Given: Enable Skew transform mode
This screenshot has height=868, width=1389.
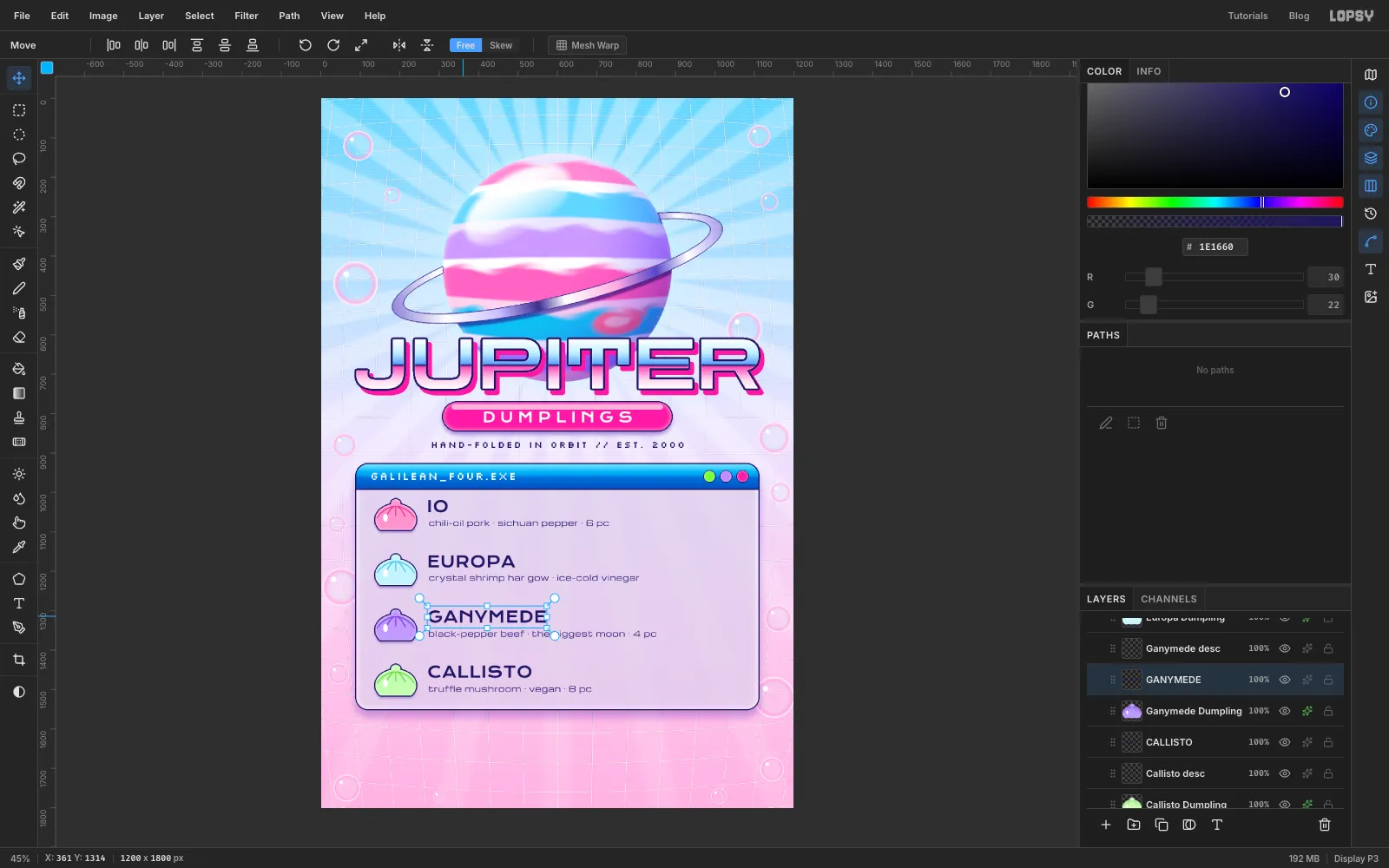Looking at the screenshot, I should tap(501, 45).
